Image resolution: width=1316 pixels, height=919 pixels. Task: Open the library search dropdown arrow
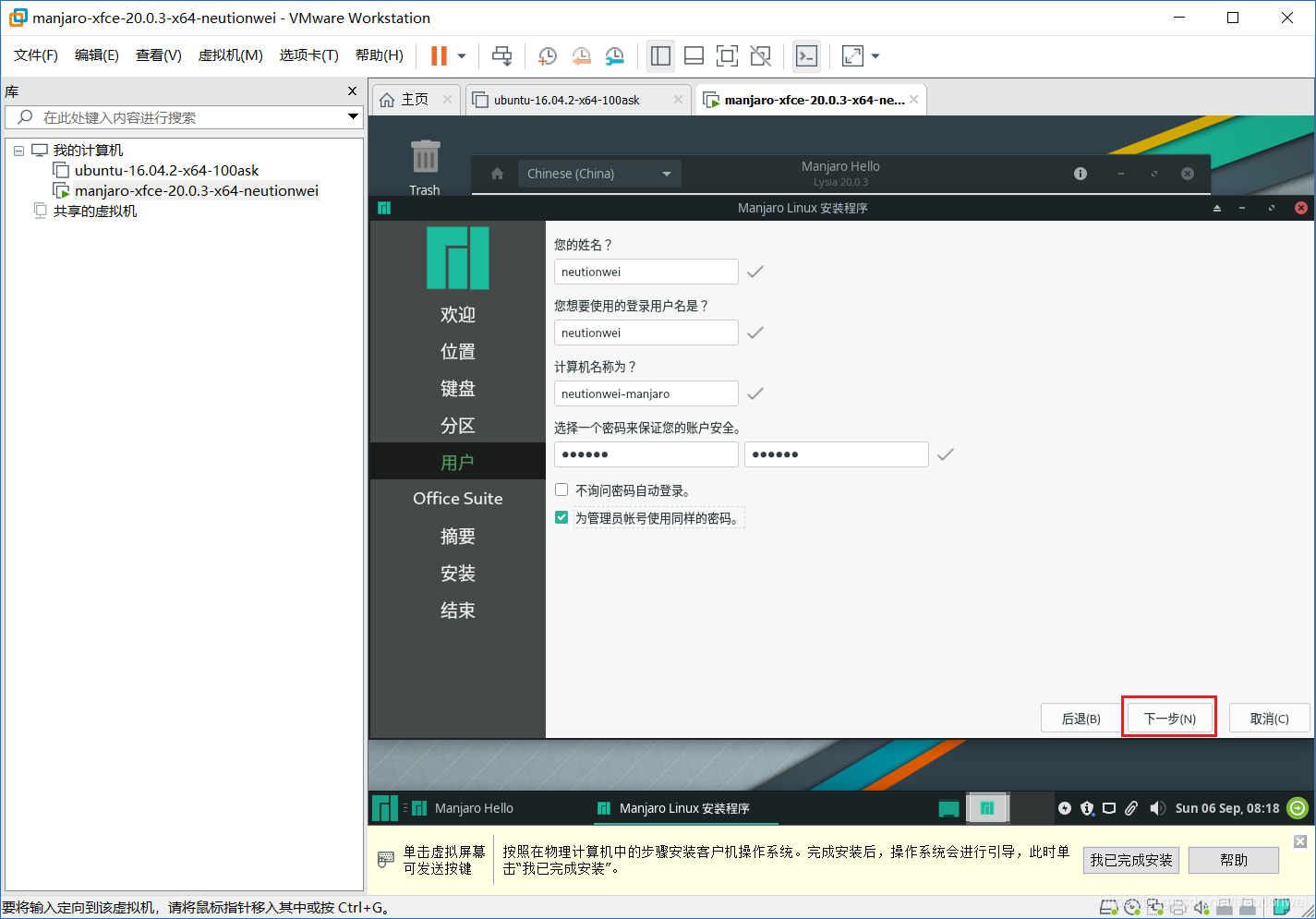coord(353,117)
